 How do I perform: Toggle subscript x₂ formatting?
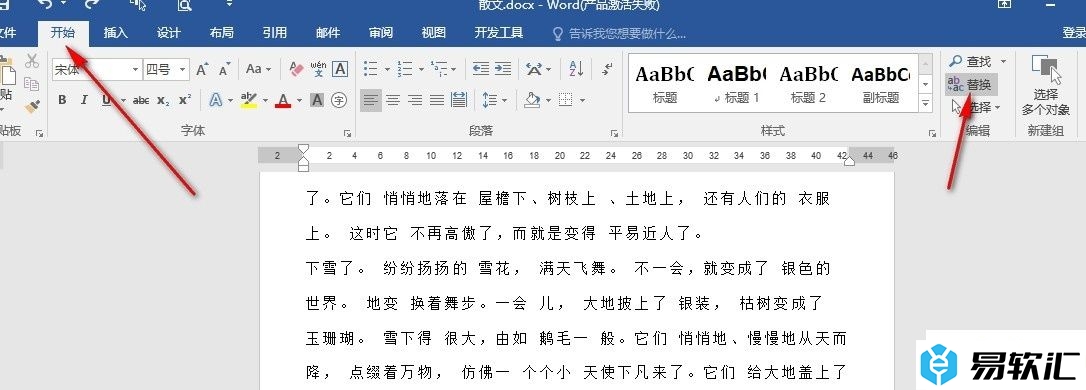pyautogui.click(x=163, y=100)
